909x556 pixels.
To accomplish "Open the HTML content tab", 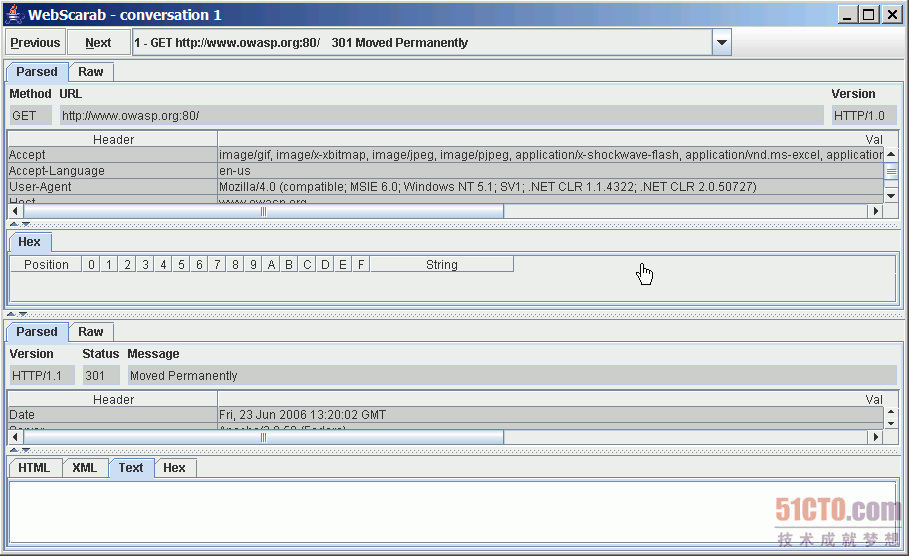I will 34,468.
